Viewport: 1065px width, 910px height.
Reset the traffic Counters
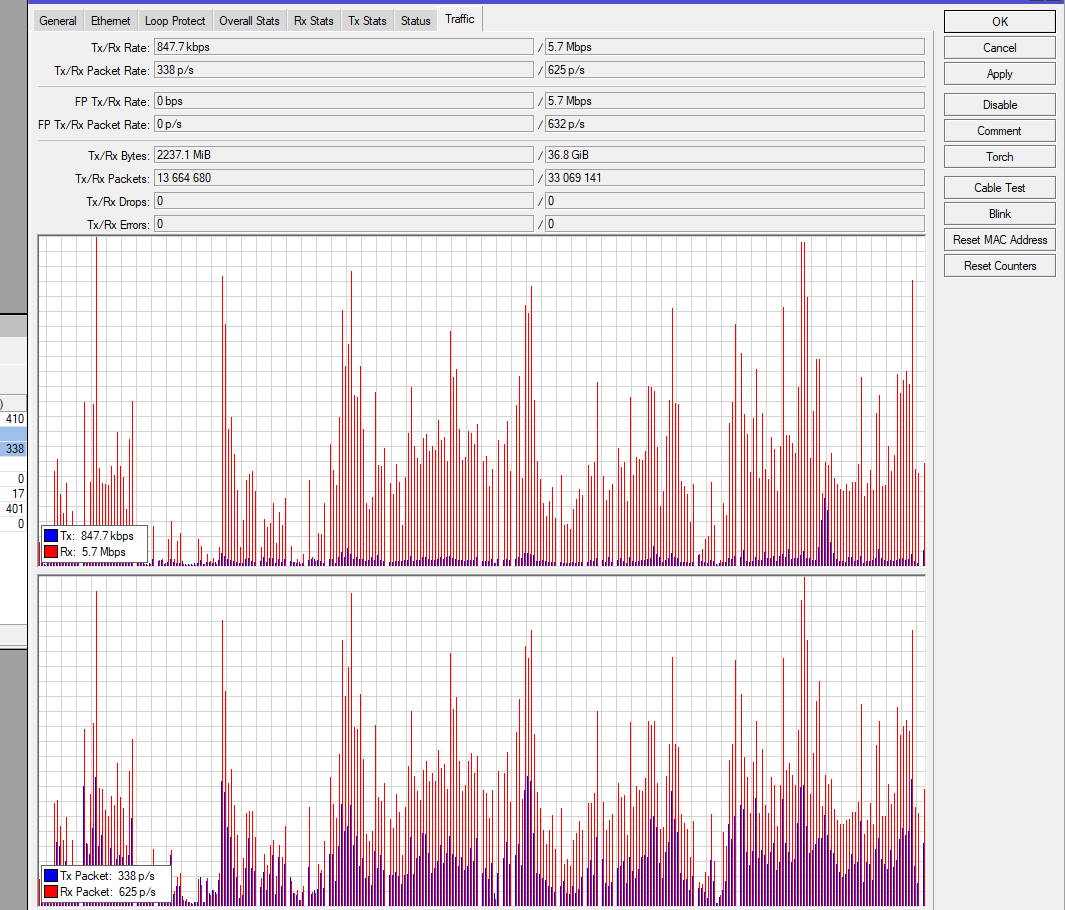coord(999,266)
